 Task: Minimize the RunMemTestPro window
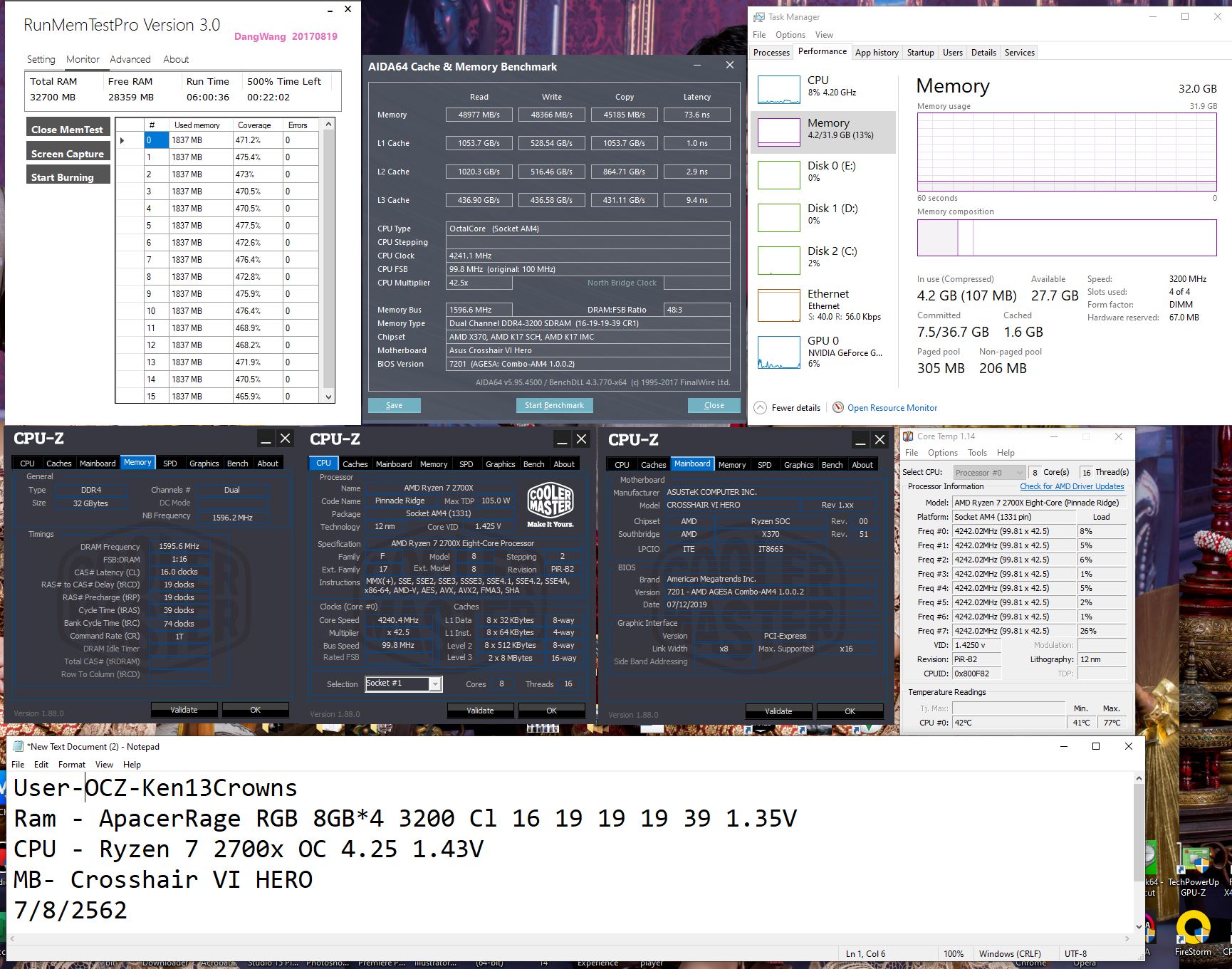click(x=330, y=11)
